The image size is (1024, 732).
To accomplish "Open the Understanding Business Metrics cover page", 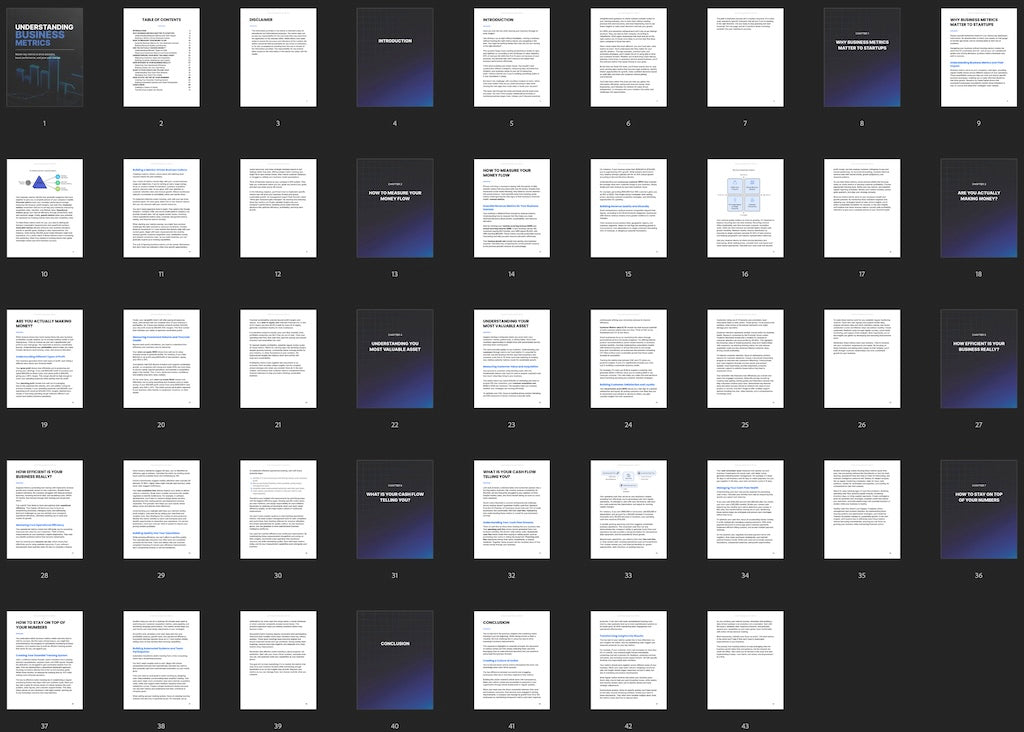I will click(x=44, y=58).
